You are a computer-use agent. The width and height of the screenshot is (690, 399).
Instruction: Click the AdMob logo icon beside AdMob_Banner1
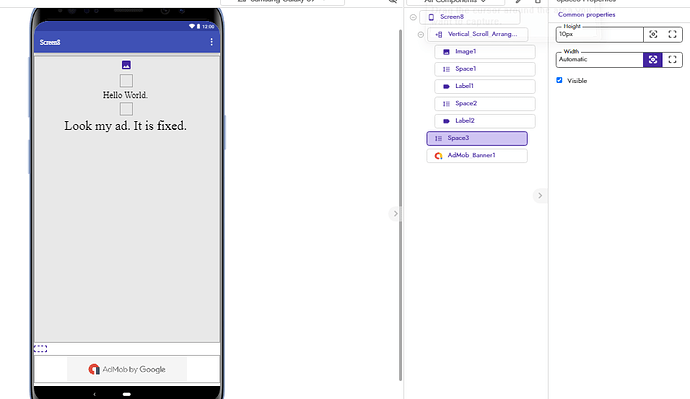(438, 156)
